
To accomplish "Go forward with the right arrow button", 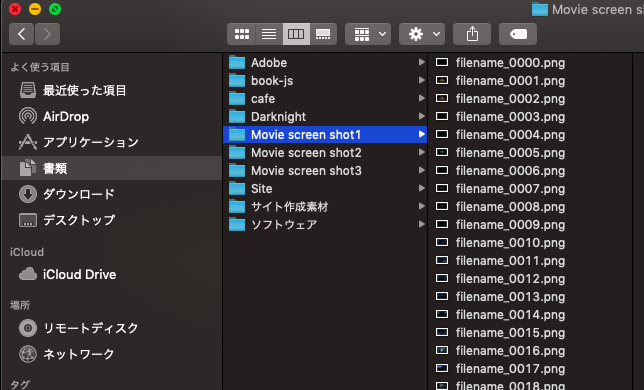I will [47, 34].
